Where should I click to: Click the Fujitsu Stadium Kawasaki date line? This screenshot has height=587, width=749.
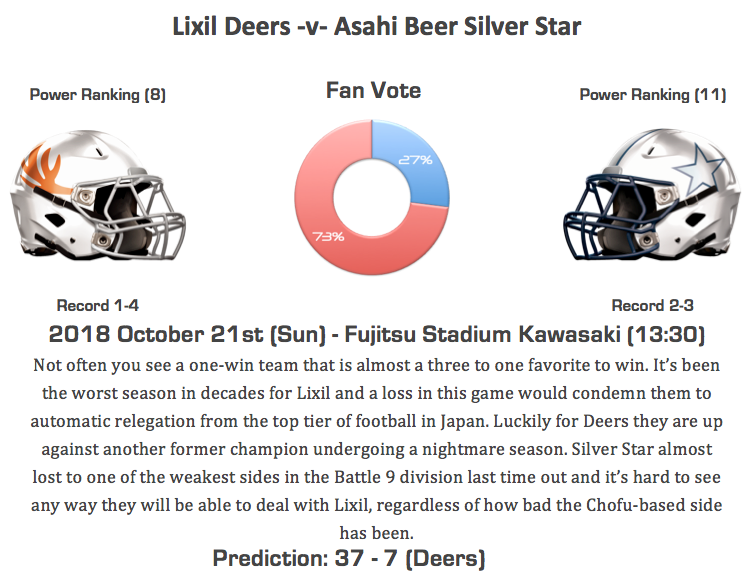coord(376,334)
